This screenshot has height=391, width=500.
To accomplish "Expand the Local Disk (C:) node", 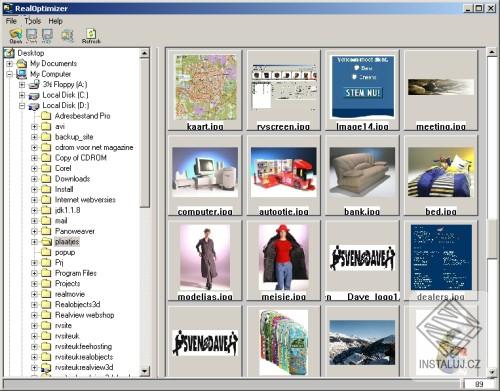I will click(x=22, y=95).
